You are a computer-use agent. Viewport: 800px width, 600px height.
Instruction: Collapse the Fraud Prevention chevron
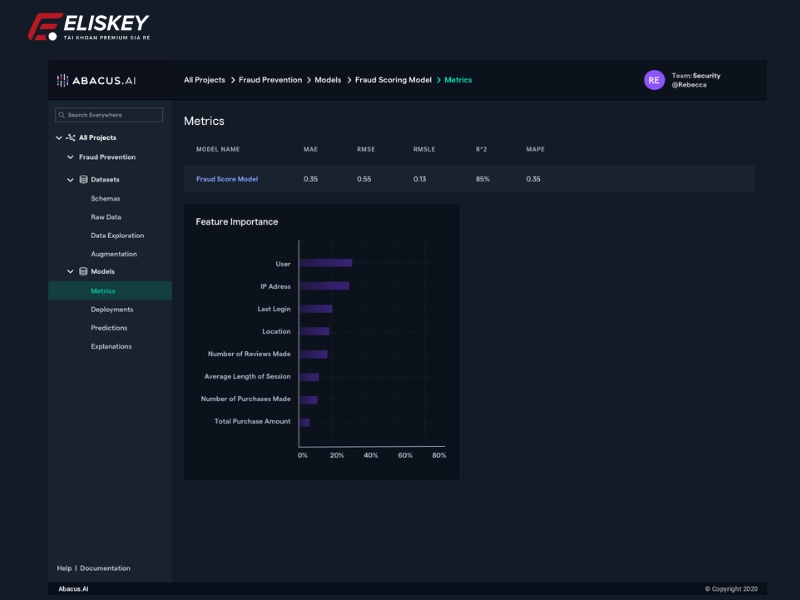tap(70, 157)
